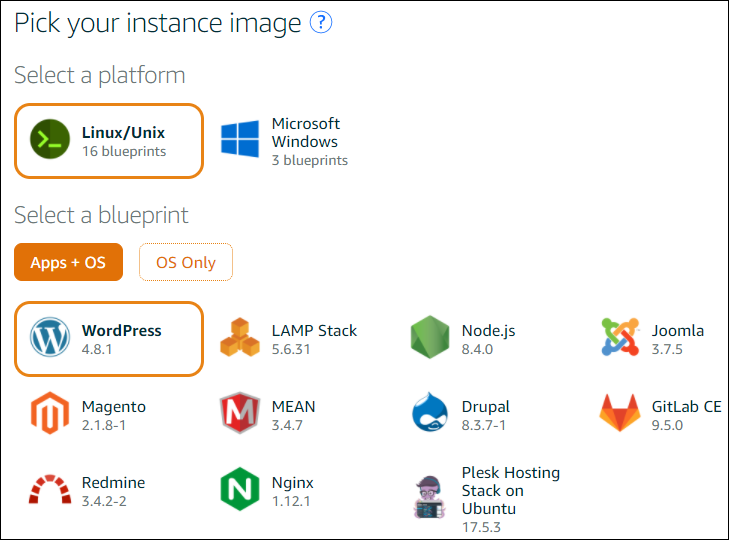
Task: Choose the Node.js hexagon icon
Action: [x=430, y=339]
